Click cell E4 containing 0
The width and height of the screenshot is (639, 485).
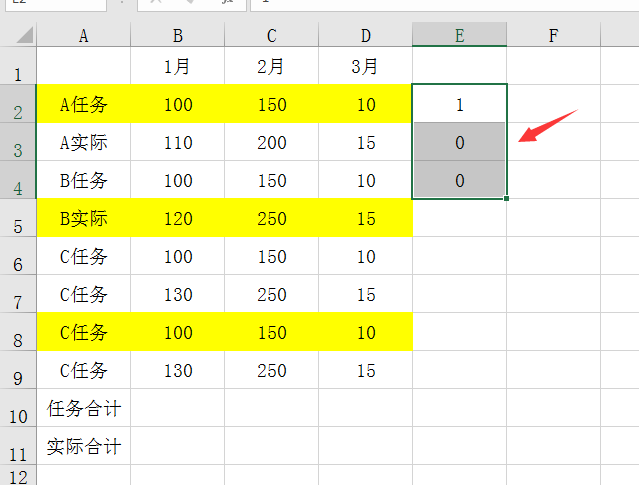point(459,180)
